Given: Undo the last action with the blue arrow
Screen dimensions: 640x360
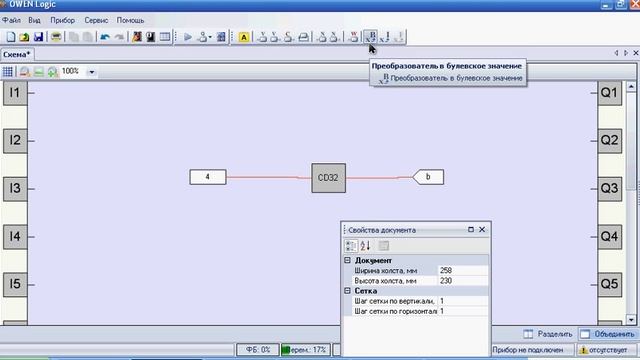Looking at the screenshot, I should [x=105, y=37].
